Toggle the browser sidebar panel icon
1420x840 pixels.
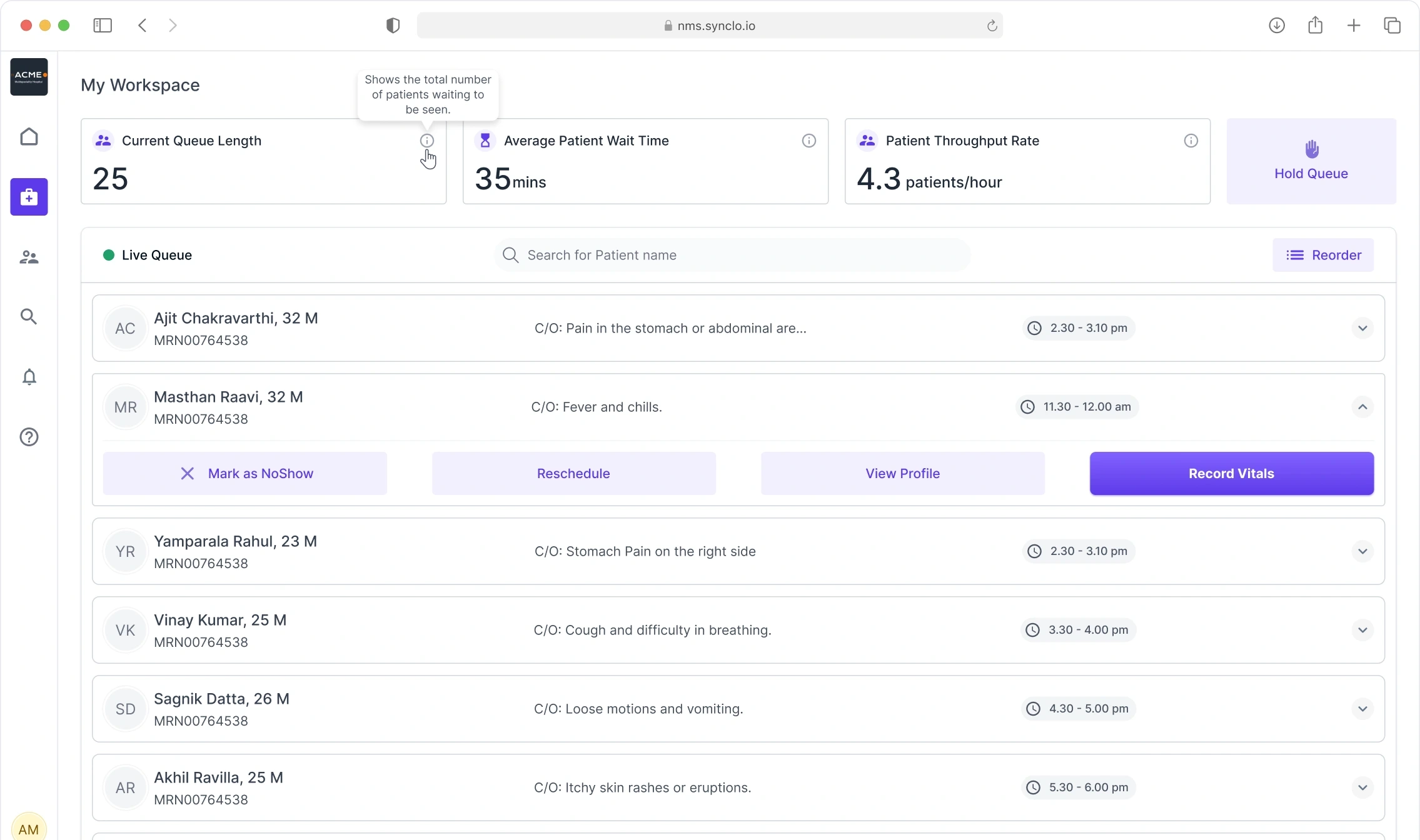103,26
